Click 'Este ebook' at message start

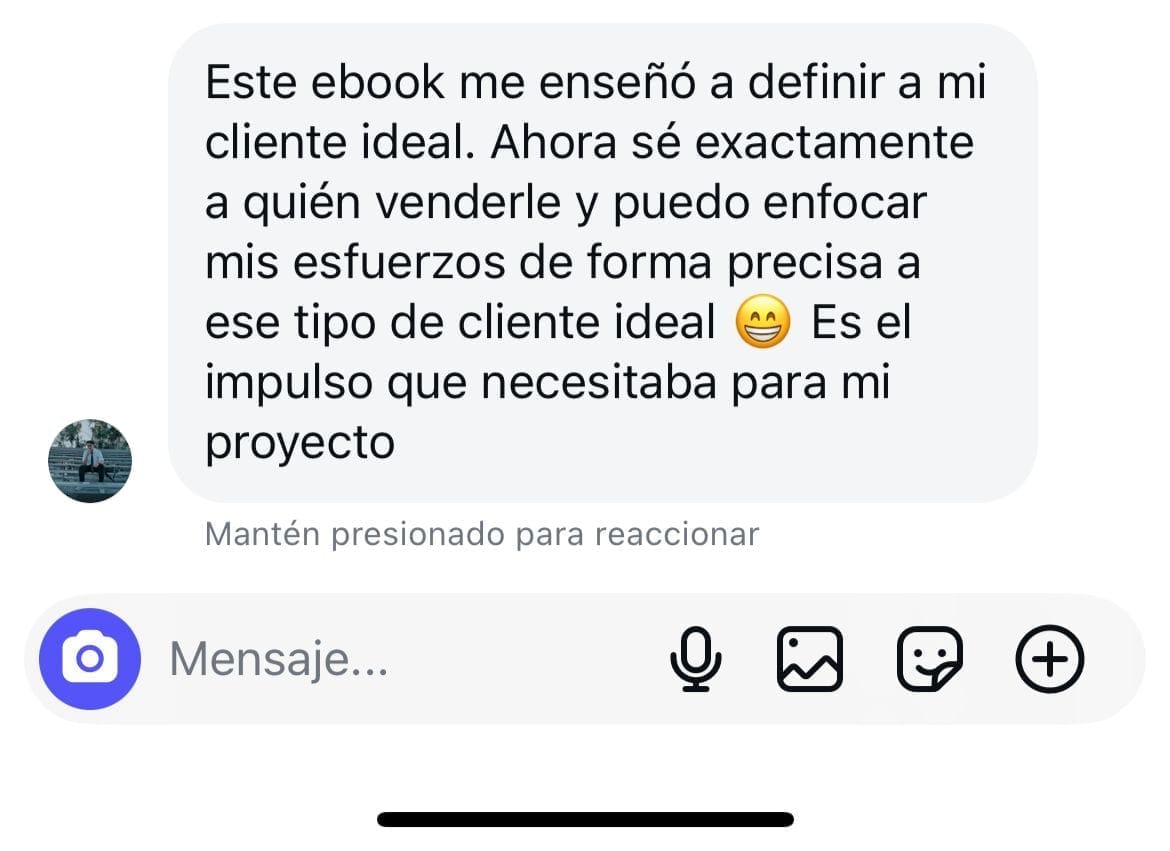point(325,81)
